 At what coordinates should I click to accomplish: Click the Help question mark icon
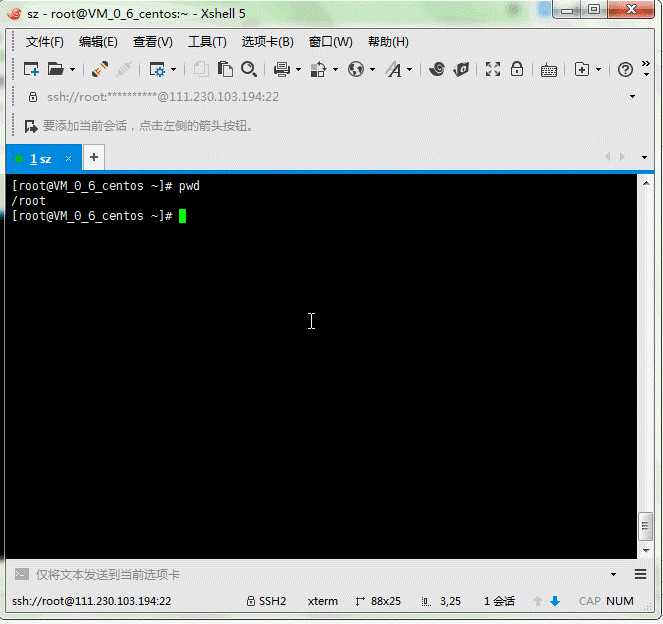[625, 69]
